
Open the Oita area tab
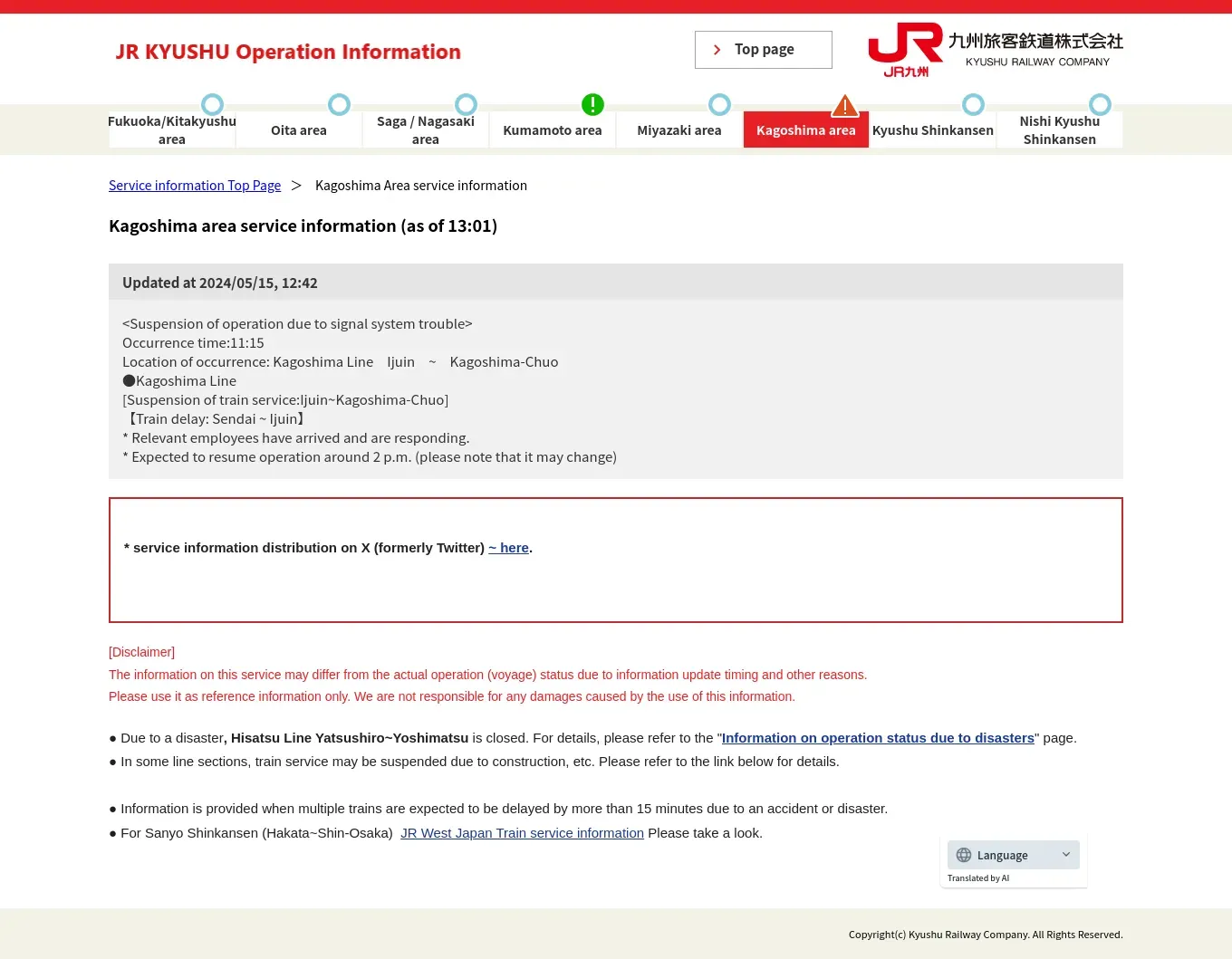click(x=299, y=129)
